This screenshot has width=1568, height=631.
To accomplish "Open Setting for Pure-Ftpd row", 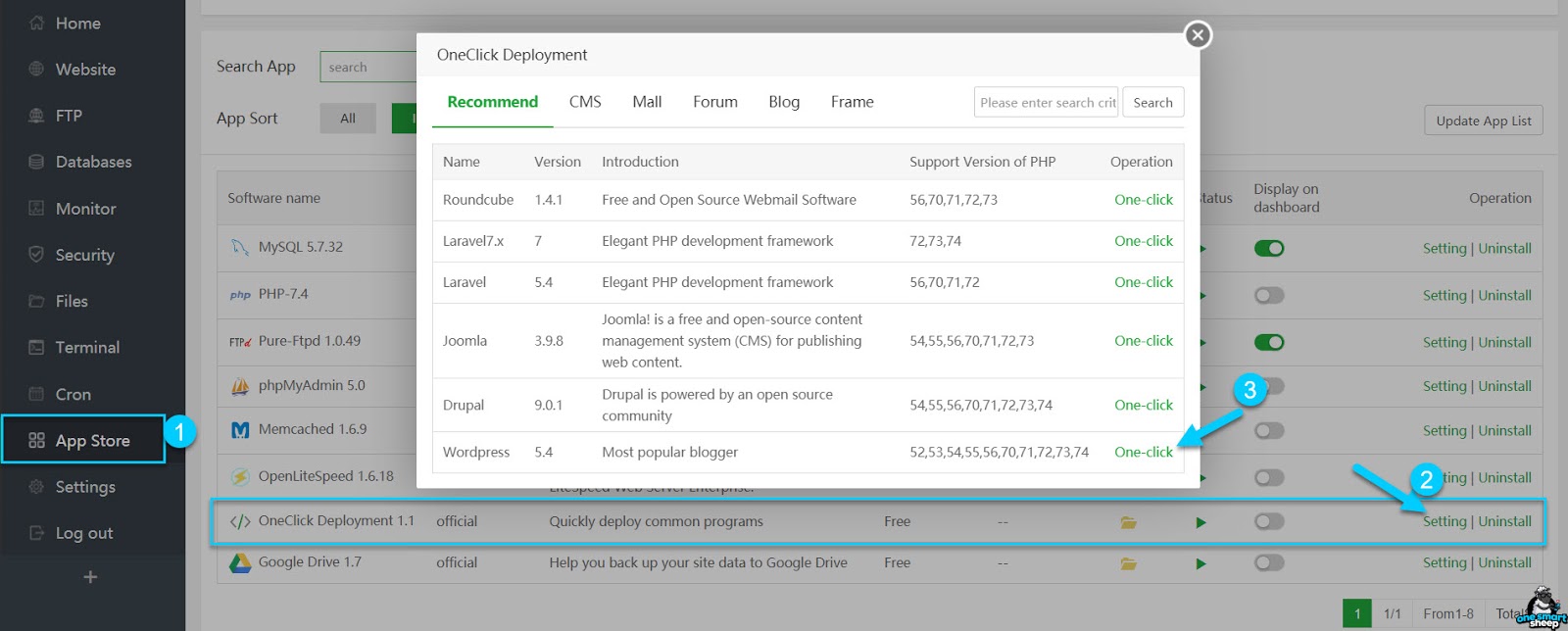I will 1445,343.
